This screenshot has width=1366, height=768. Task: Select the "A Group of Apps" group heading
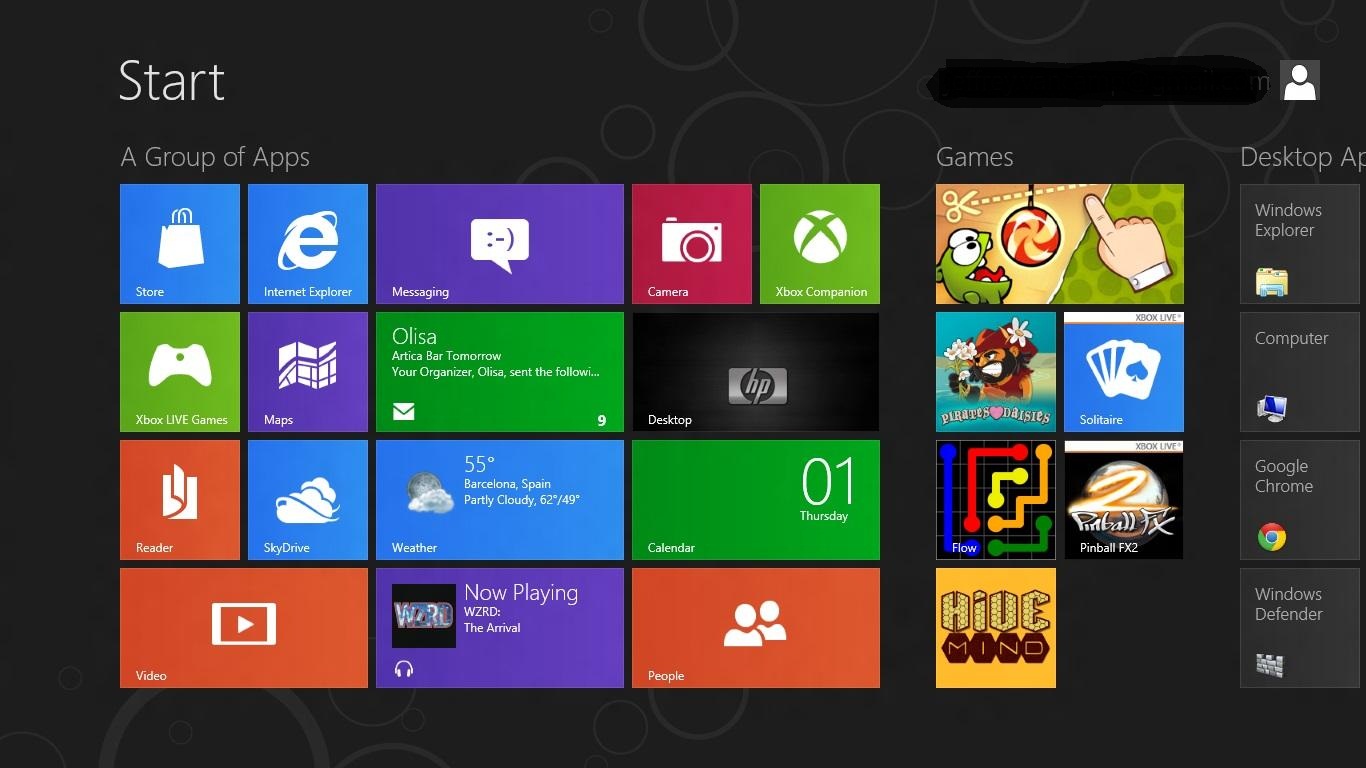click(215, 157)
